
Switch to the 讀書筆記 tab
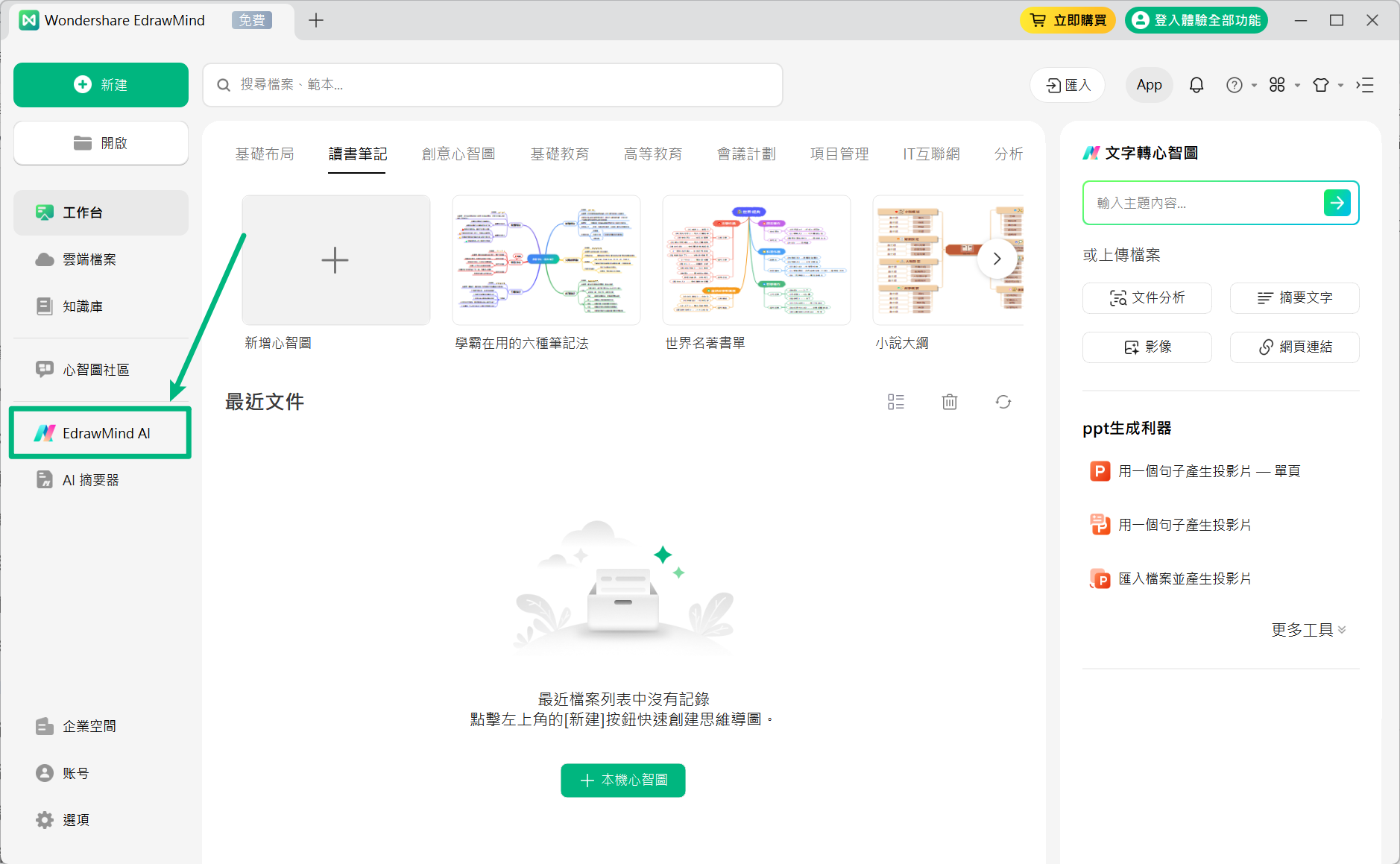coord(358,154)
